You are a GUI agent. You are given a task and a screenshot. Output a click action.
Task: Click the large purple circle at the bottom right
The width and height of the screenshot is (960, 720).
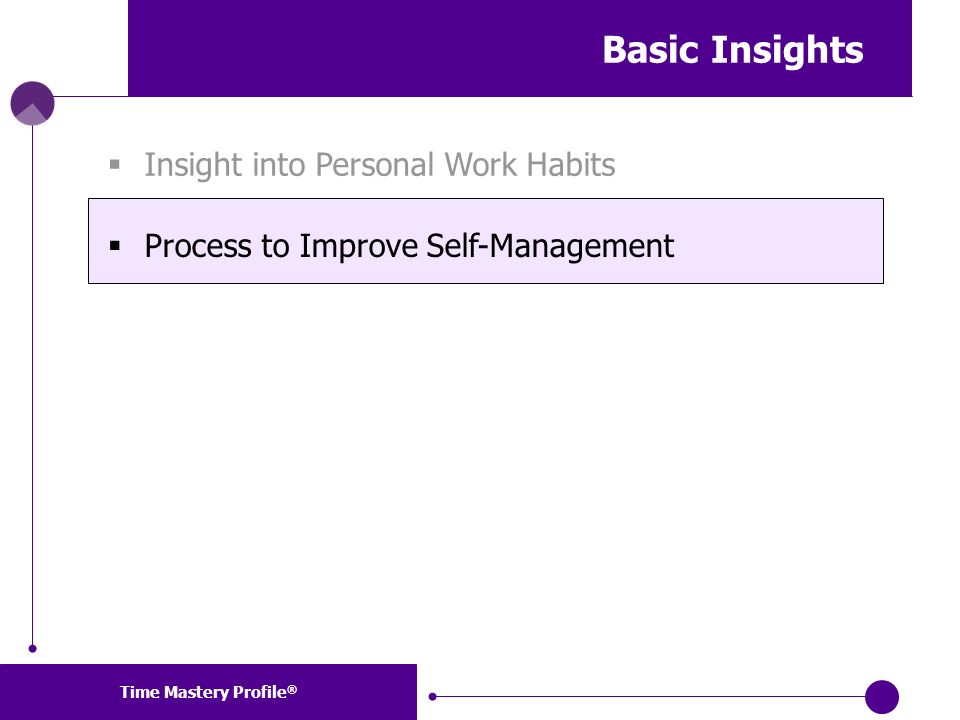[x=882, y=697]
